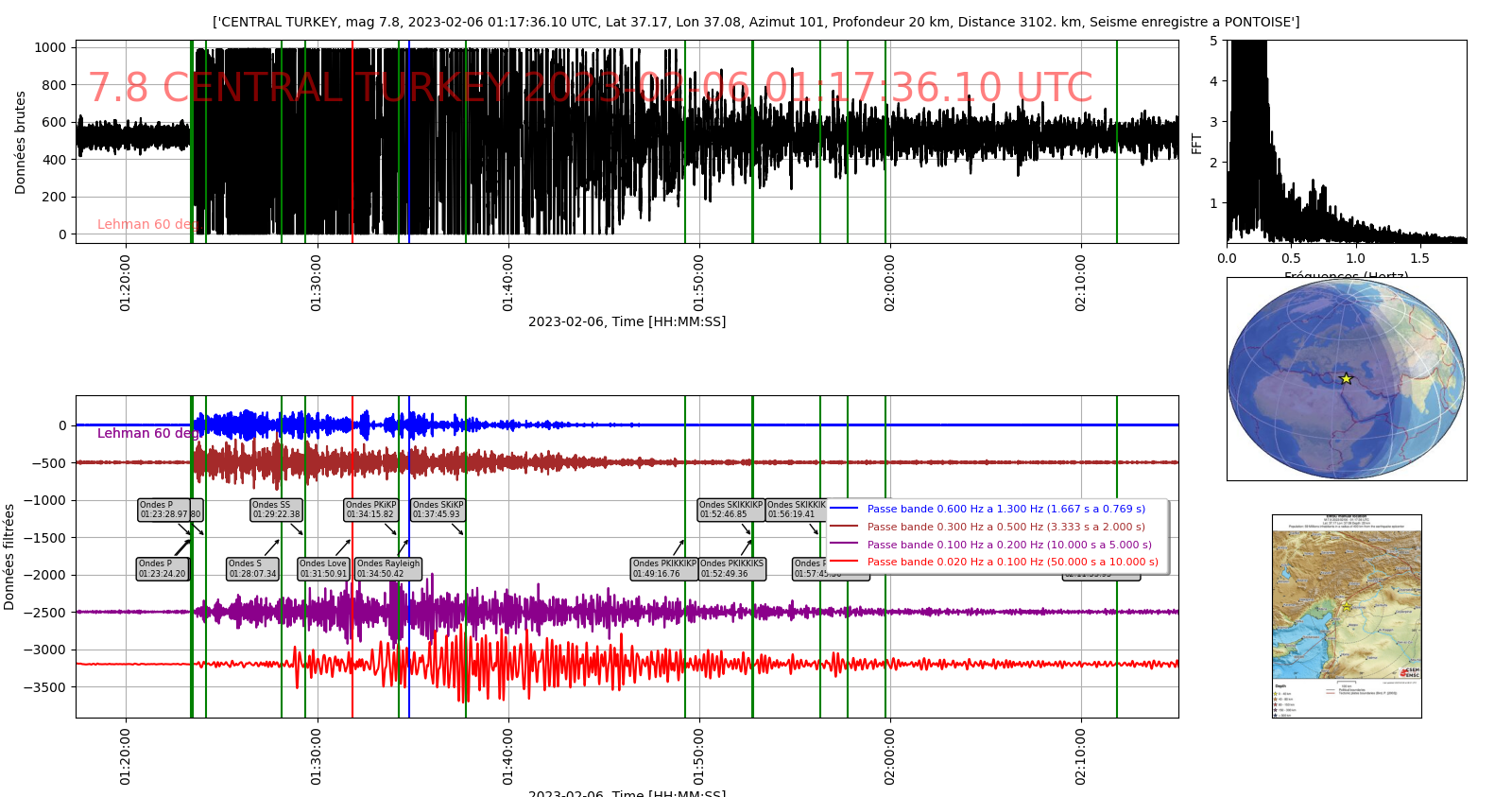
Task: Click the Ondes S arrival label
Action: (252, 568)
